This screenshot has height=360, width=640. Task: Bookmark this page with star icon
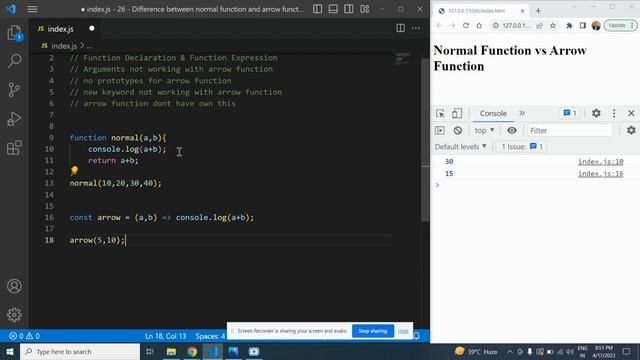coord(553,25)
